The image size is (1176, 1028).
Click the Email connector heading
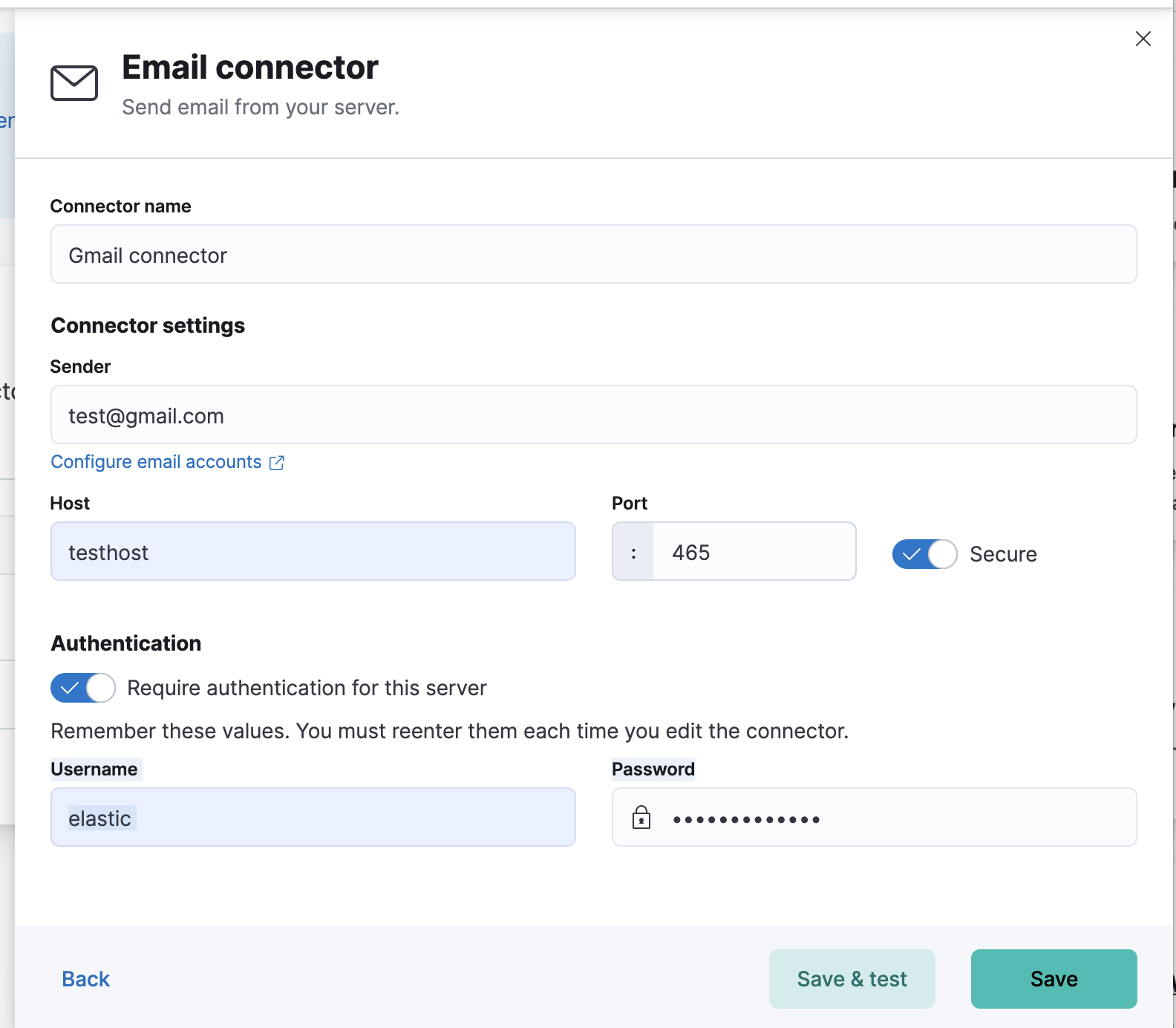[250, 68]
